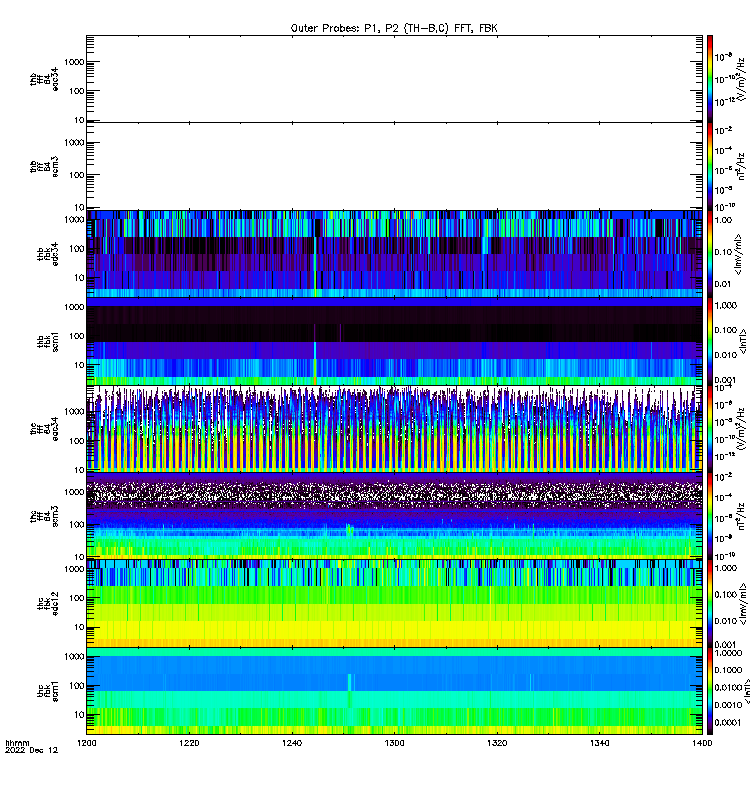Click the color bar beside thc fff scm3 panel
This screenshot has height=800, width=750.
(x=710, y=516)
